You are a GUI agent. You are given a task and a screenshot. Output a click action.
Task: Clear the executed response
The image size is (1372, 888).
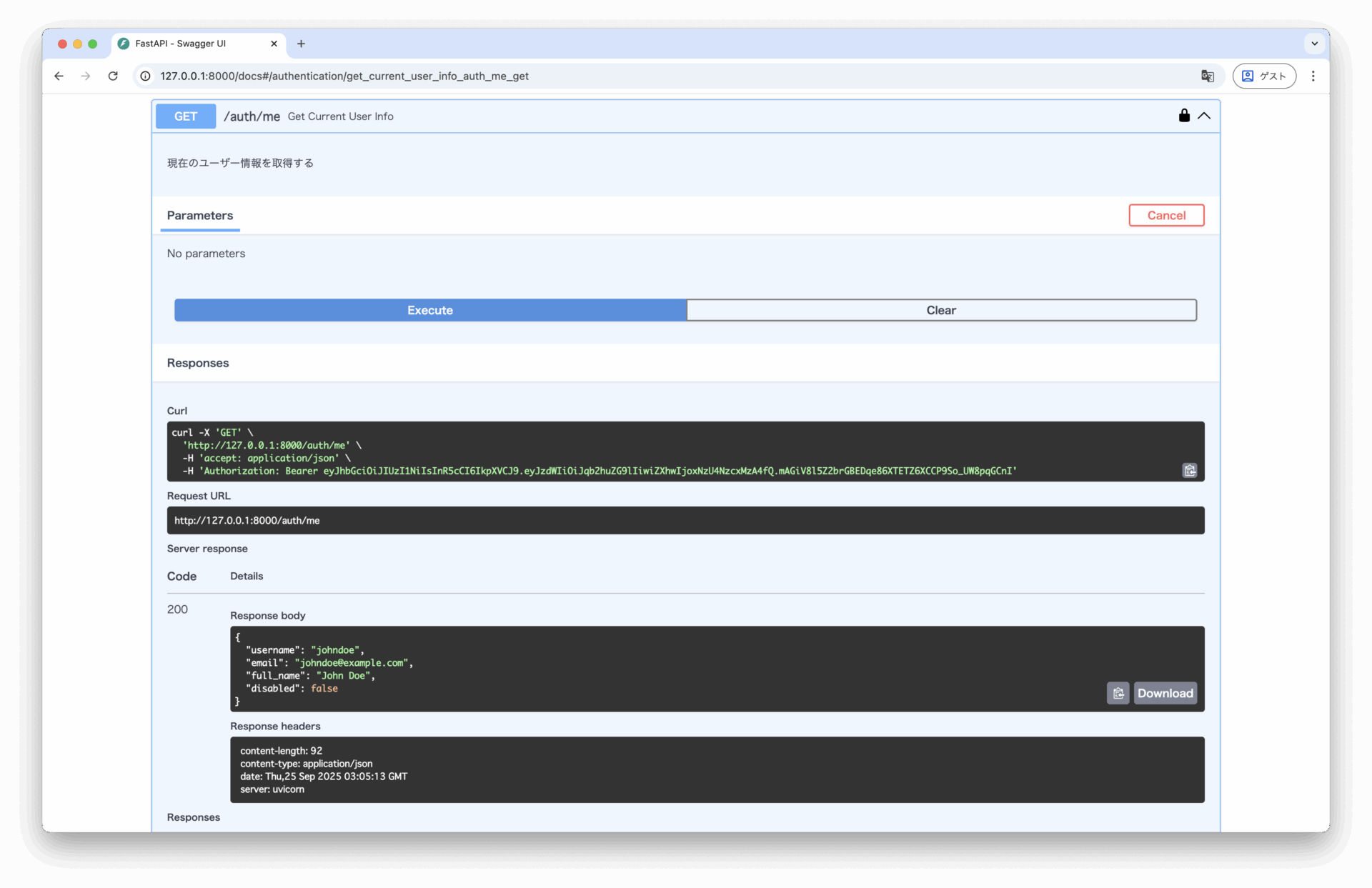[x=940, y=310]
